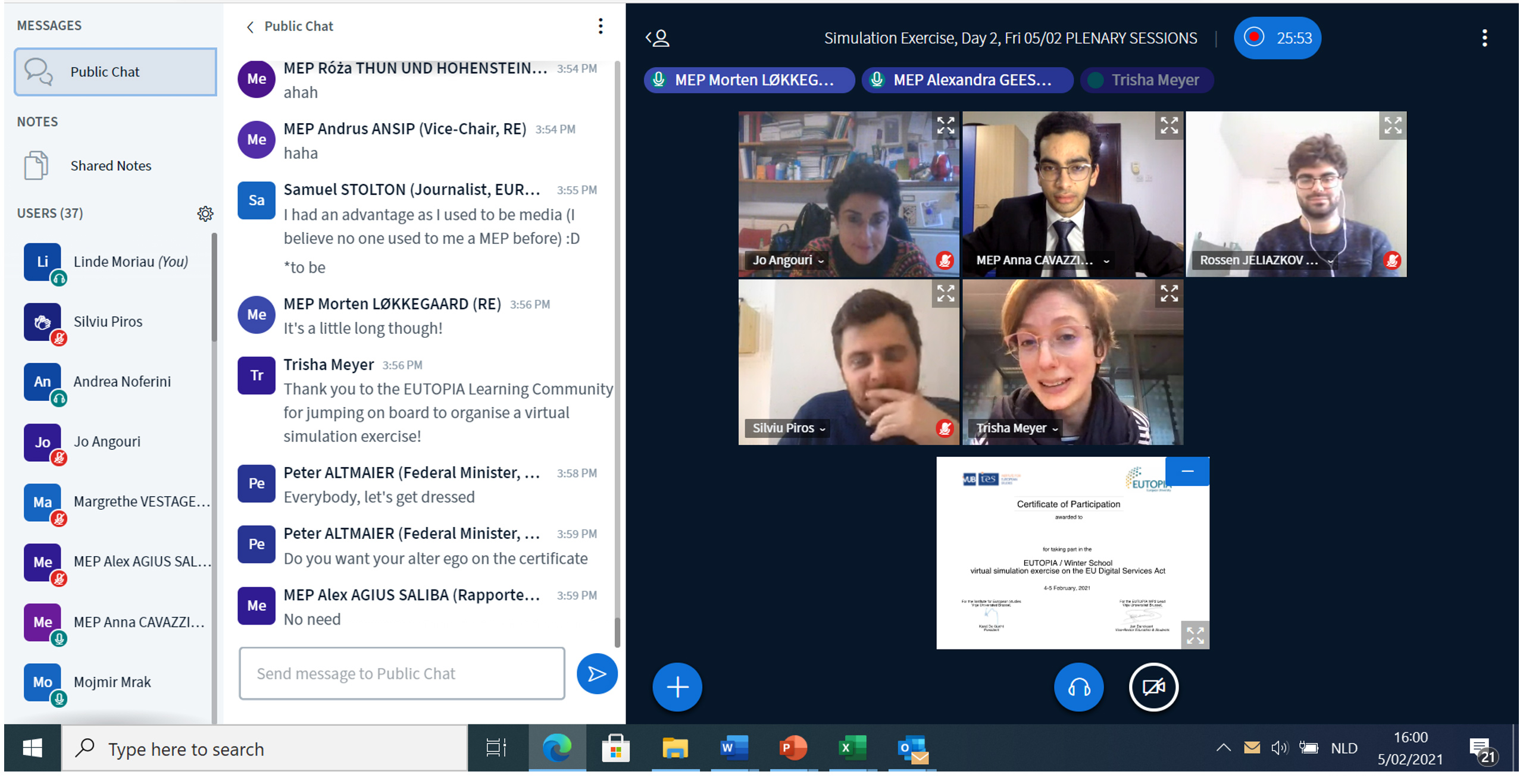Screen dimensions: 1526x784
Task: Open Microsoft Edge from the taskbar
Action: tap(556, 748)
